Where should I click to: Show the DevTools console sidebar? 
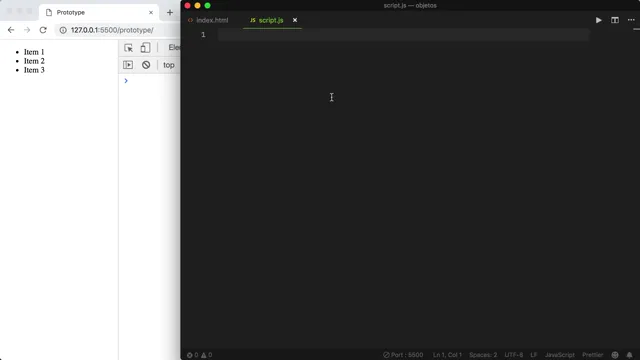128,65
